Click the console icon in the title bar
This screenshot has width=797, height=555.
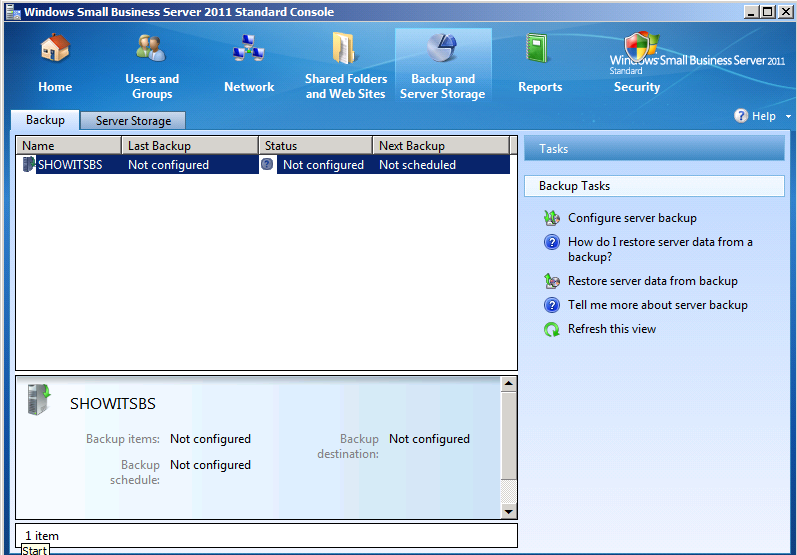pos(13,11)
